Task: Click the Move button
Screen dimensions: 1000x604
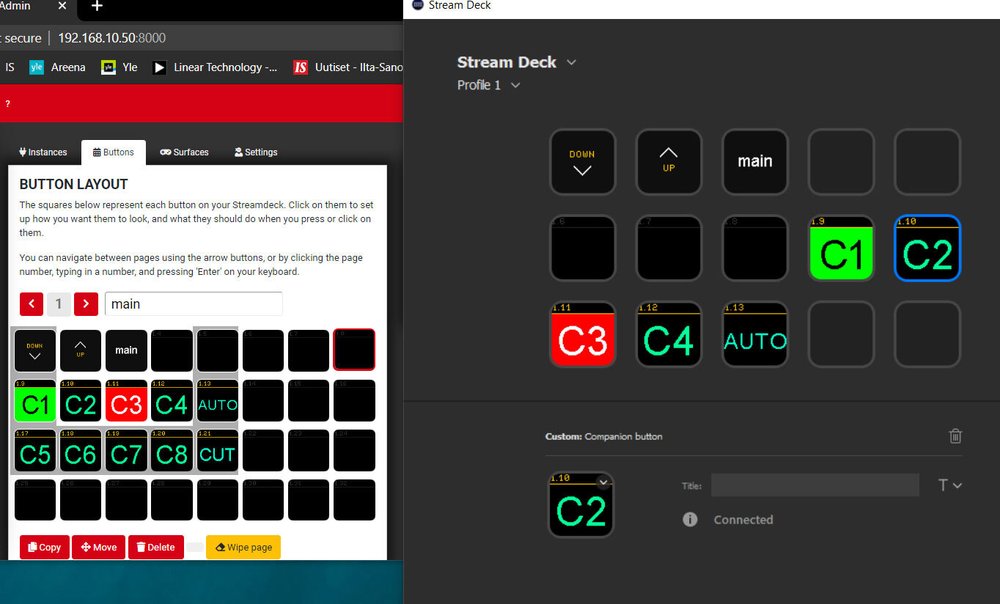Action: tap(99, 547)
